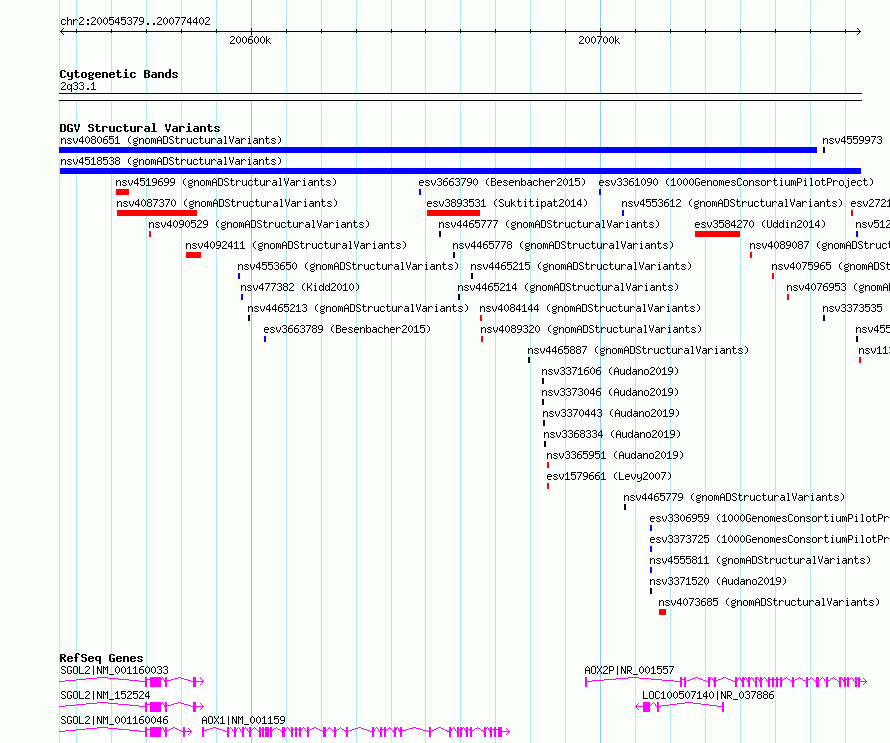Open esv3361090 1000GenomesConsortiumPilotProject label

(x=736, y=182)
